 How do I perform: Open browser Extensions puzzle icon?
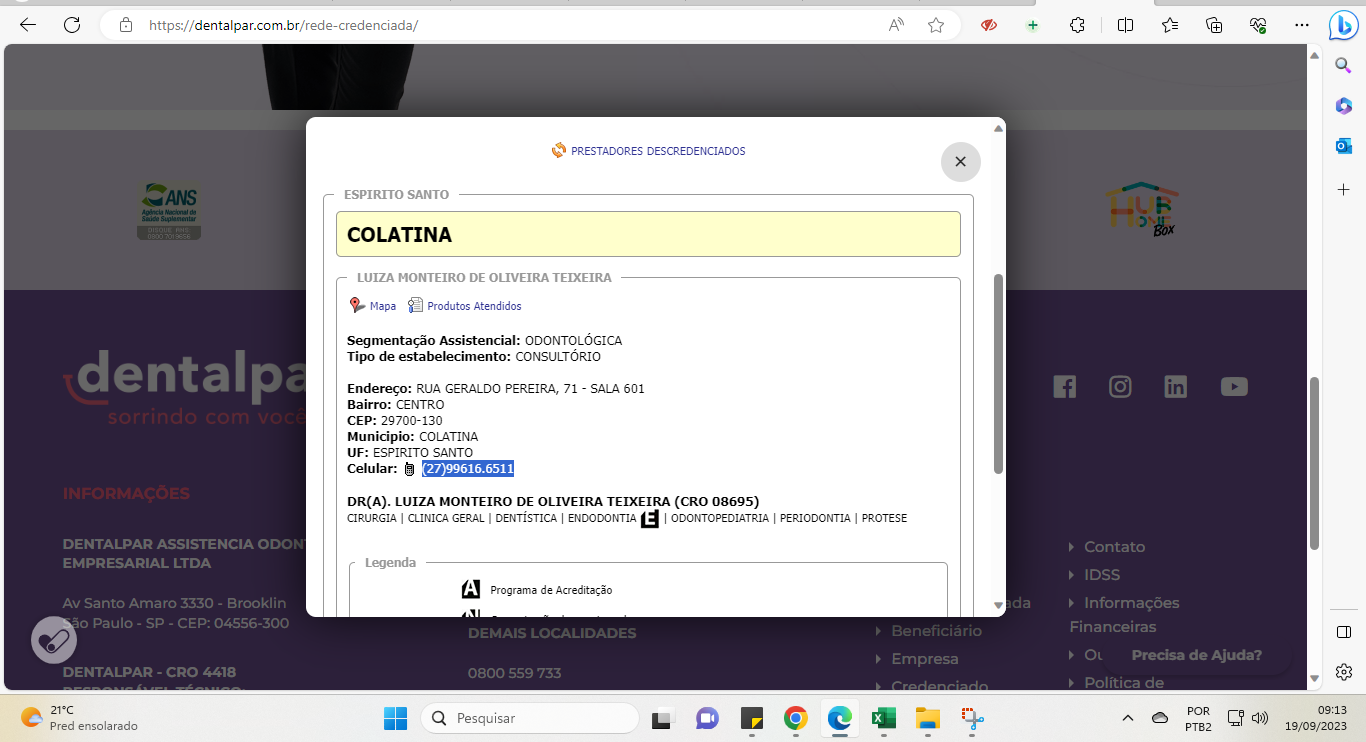coord(1078,25)
